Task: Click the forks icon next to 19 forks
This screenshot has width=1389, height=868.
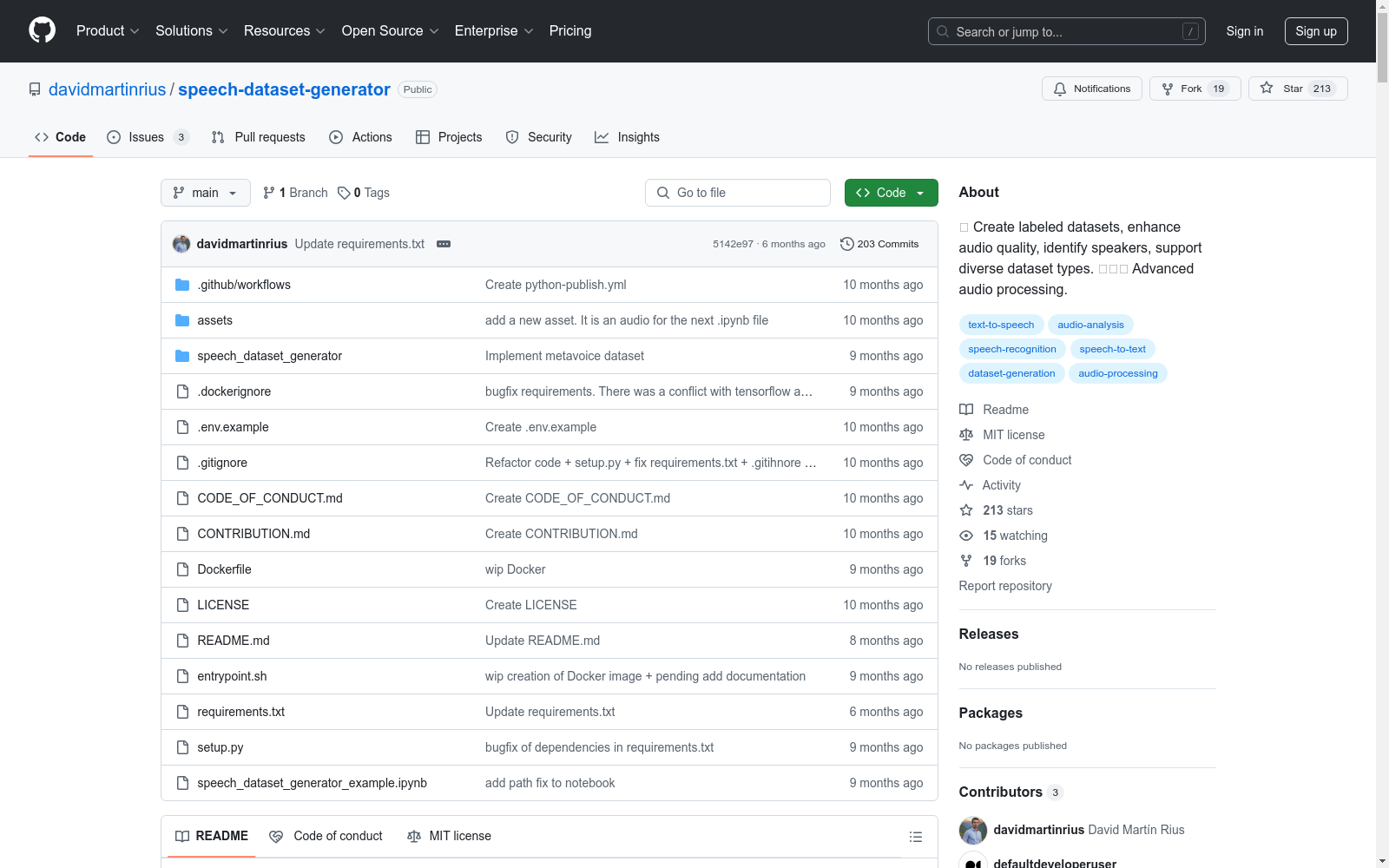Action: click(x=966, y=561)
